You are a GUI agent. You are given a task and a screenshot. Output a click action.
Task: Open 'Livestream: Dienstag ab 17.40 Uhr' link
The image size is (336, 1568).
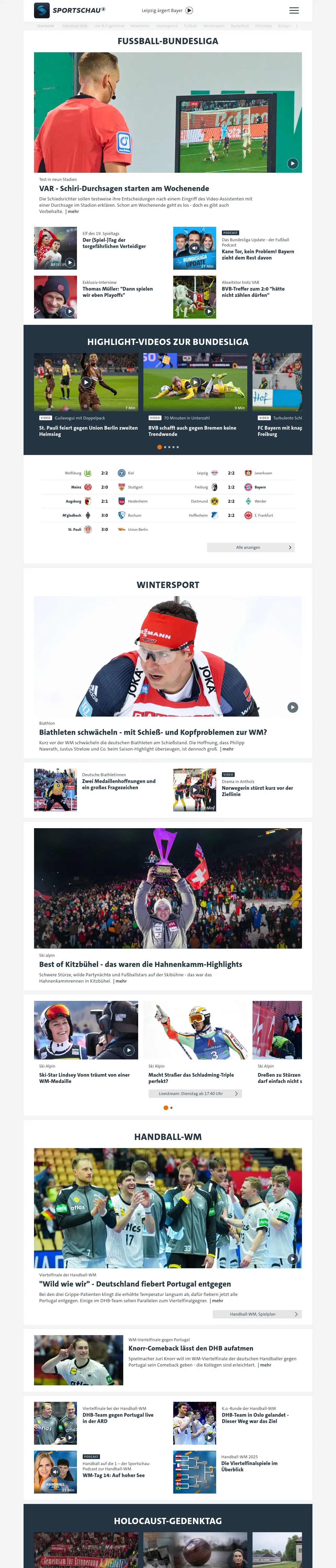(195, 1093)
